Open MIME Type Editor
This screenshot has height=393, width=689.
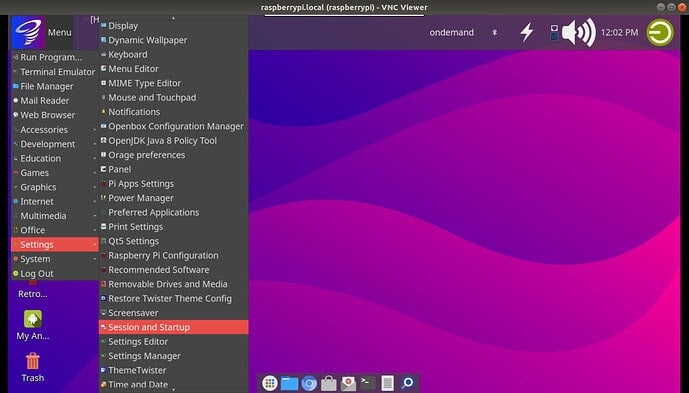point(174,83)
